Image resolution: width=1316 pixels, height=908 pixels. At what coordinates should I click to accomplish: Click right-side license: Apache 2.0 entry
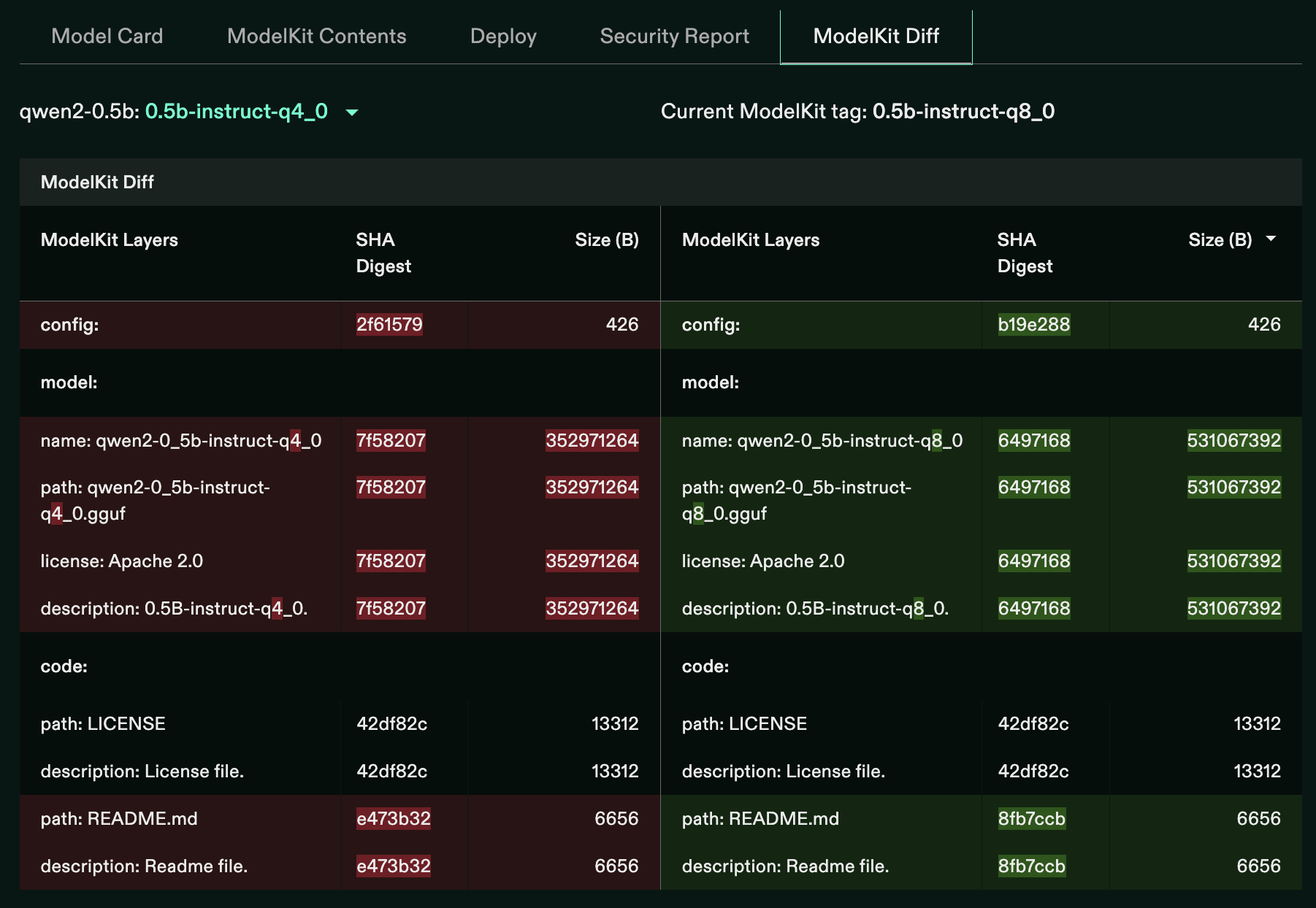click(762, 561)
